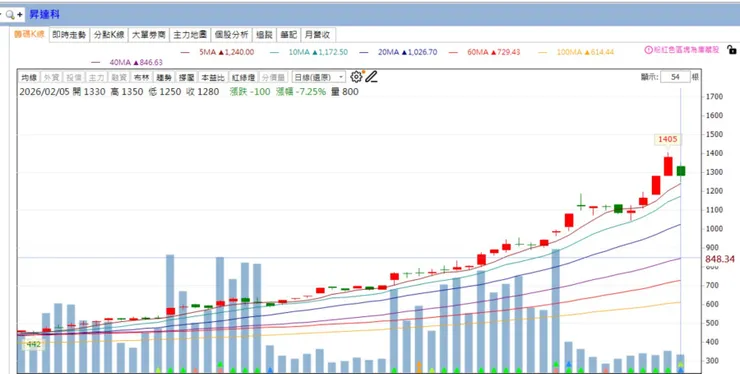Click the 漲幅 -7.25% percentage value
Image resolution: width=740 pixels, height=374 pixels.
(x=301, y=92)
